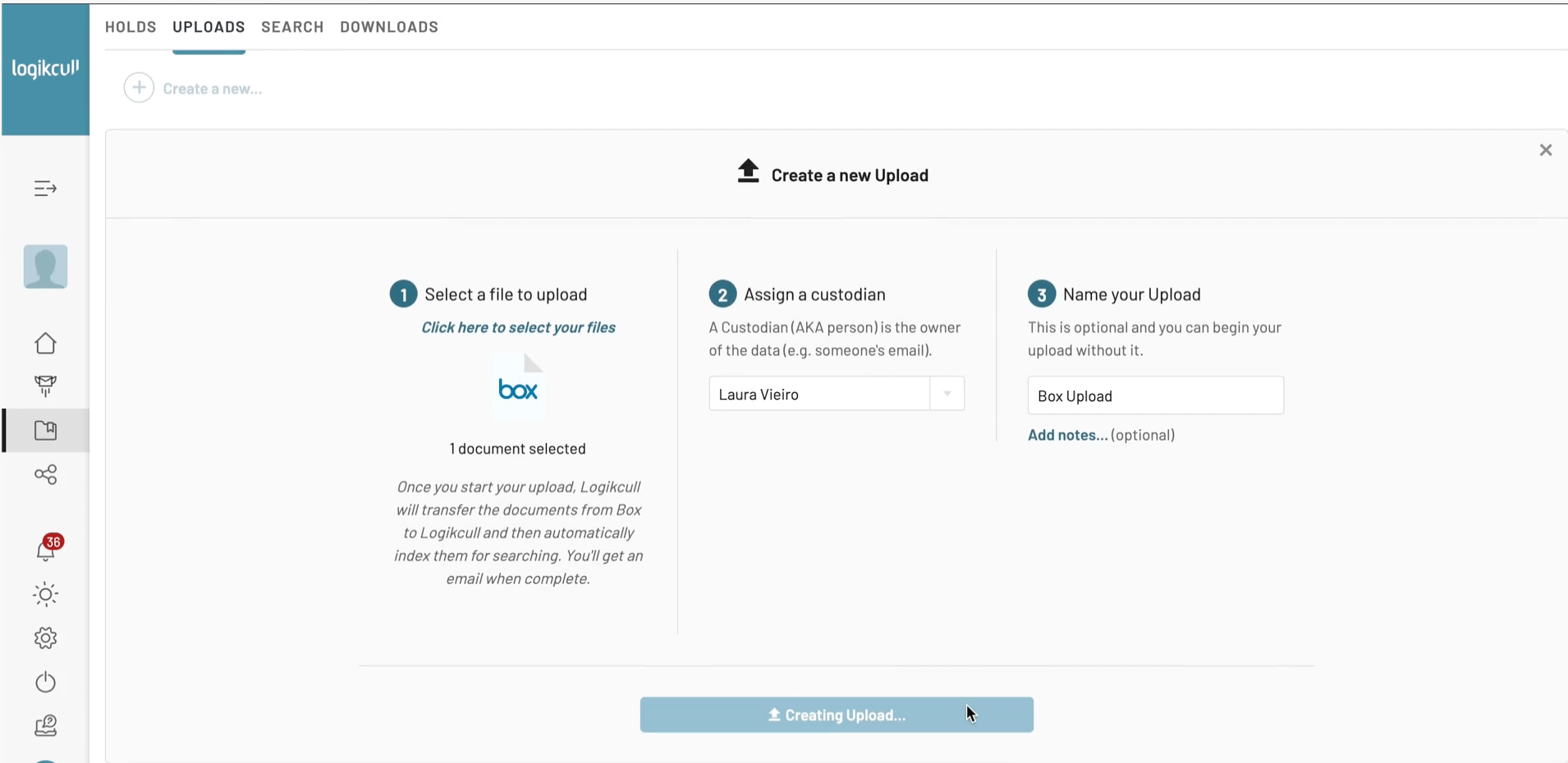Click the Logikcull logo
The height and width of the screenshot is (763, 1568).
44,68
